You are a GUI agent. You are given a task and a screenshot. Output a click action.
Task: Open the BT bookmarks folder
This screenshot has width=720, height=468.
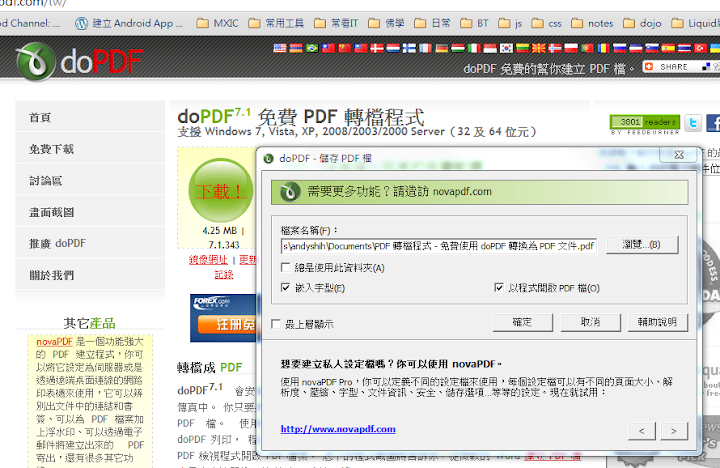[x=475, y=23]
